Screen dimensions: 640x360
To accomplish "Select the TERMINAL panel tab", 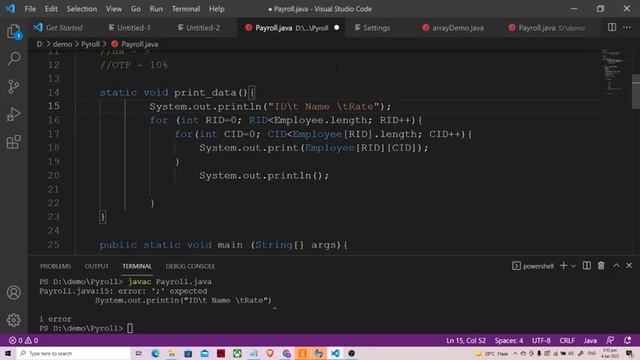I will tap(137, 266).
